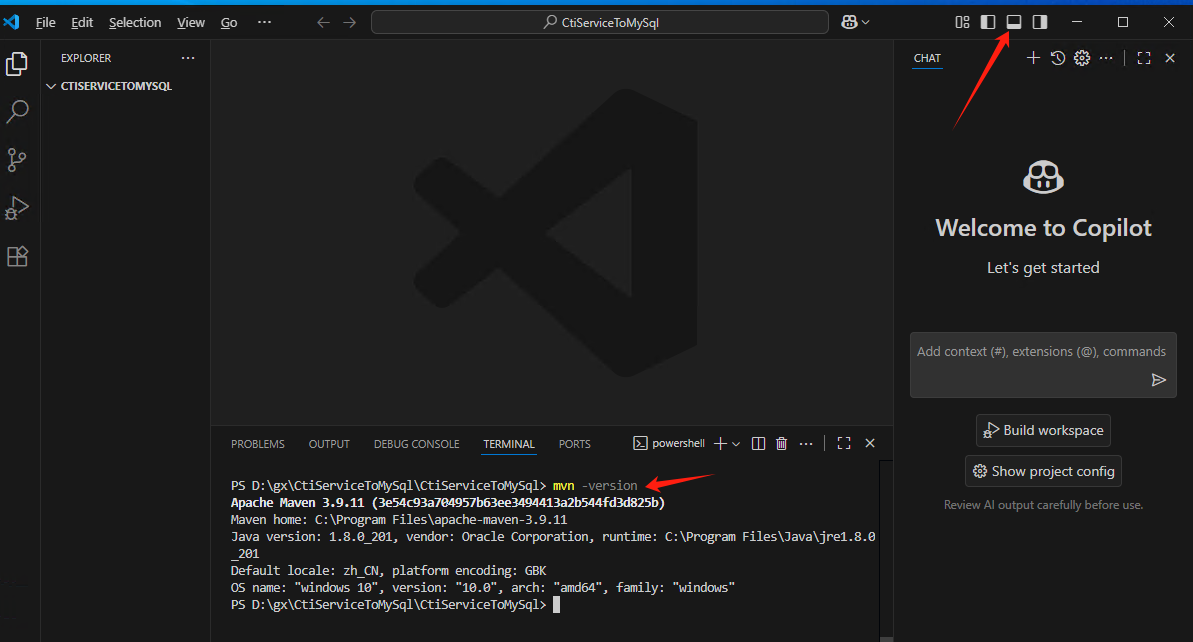Open chat panel more actions

[1106, 58]
